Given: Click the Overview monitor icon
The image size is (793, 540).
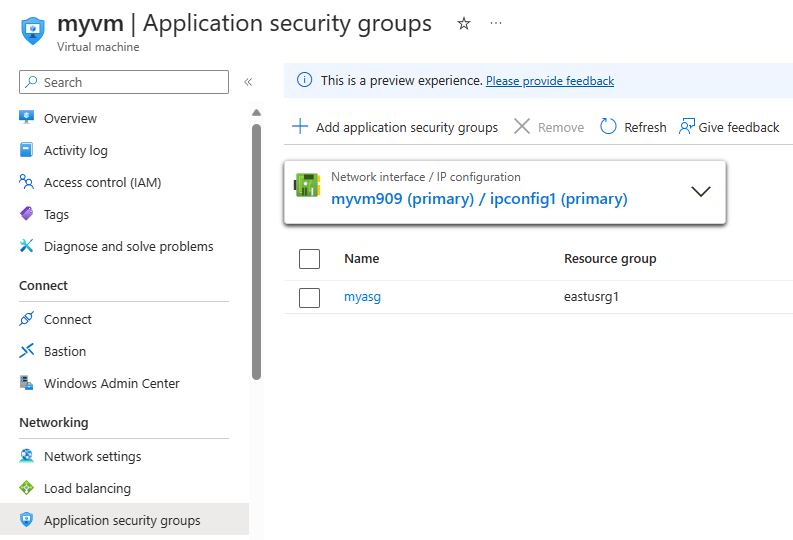Looking at the screenshot, I should pyautogui.click(x=26, y=117).
